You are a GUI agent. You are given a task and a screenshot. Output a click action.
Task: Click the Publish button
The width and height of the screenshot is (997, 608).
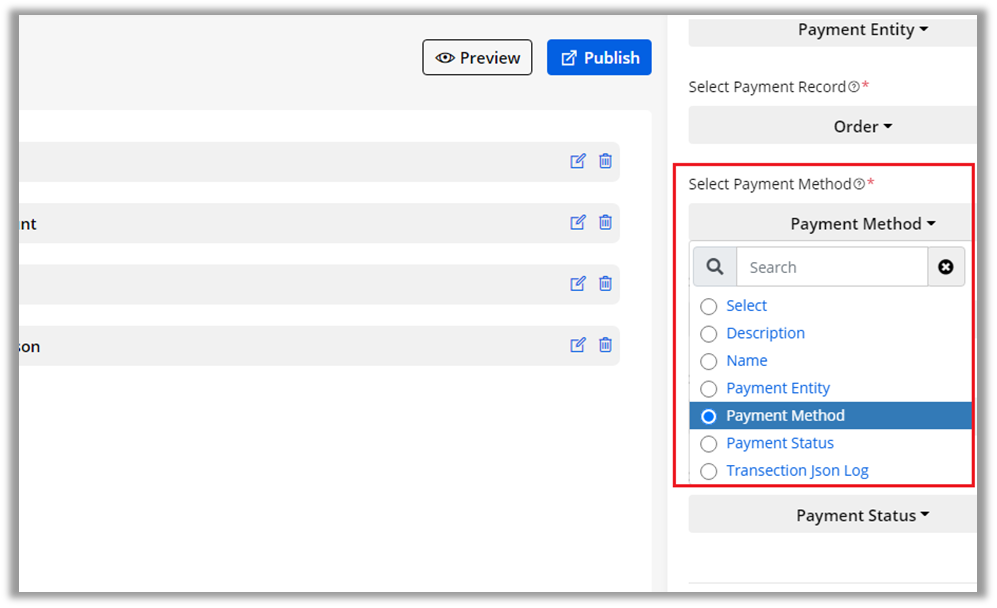[599, 58]
